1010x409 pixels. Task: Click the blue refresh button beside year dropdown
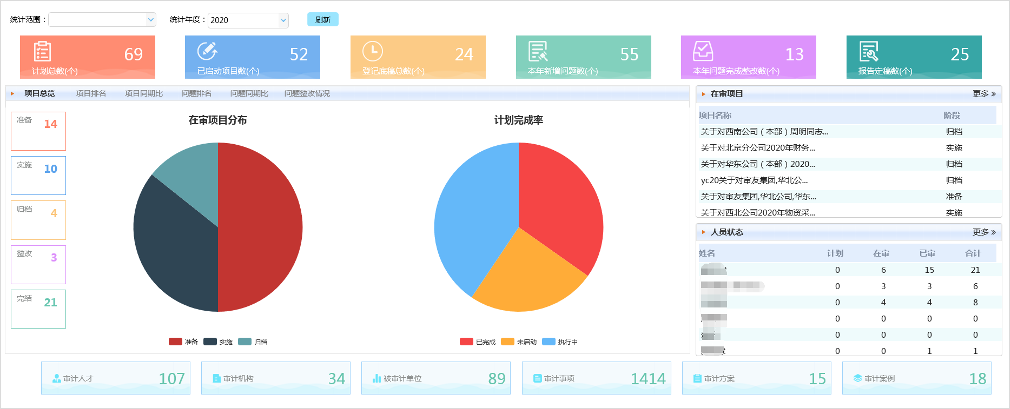point(322,19)
